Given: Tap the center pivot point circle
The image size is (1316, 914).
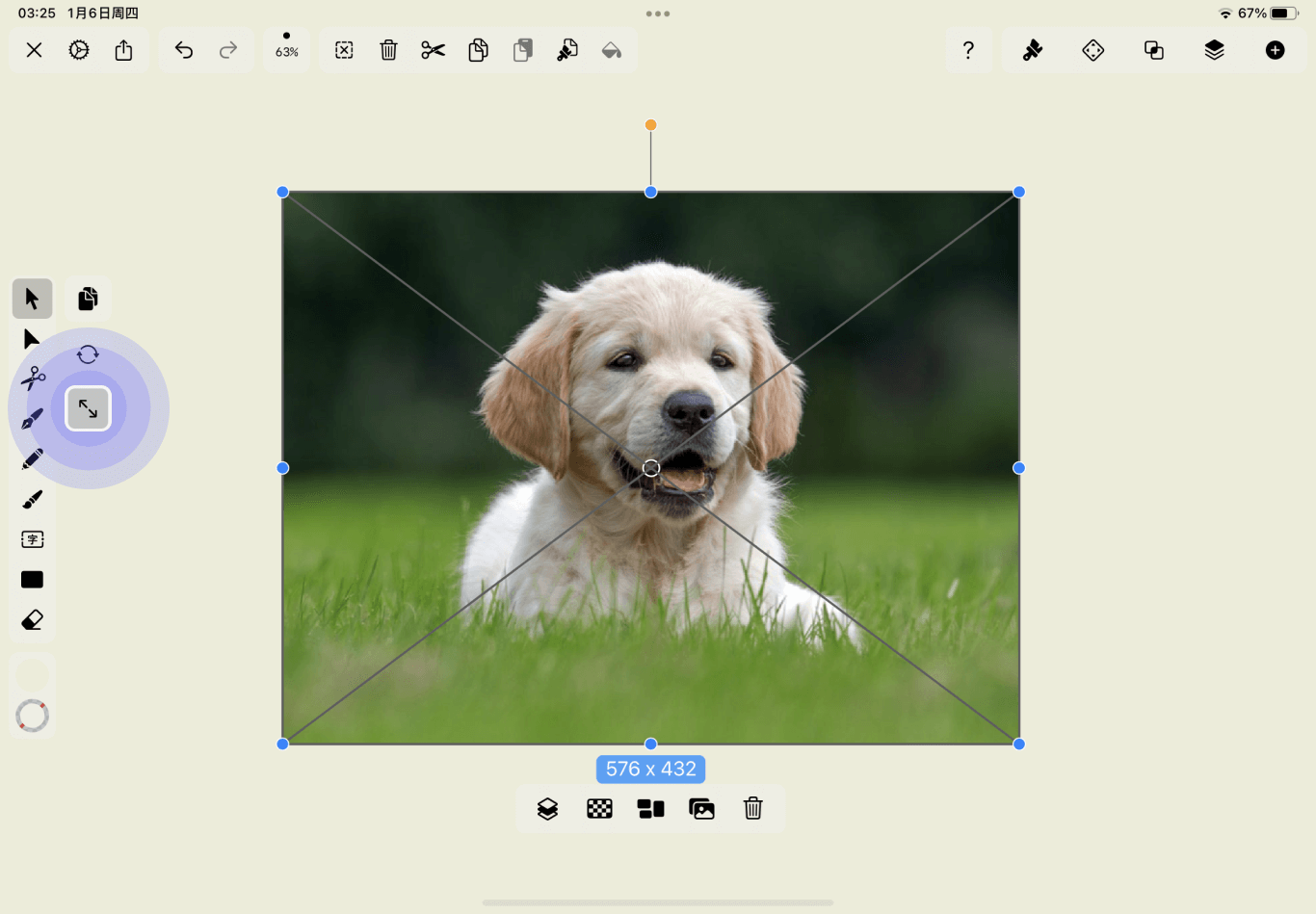Looking at the screenshot, I should [x=651, y=468].
